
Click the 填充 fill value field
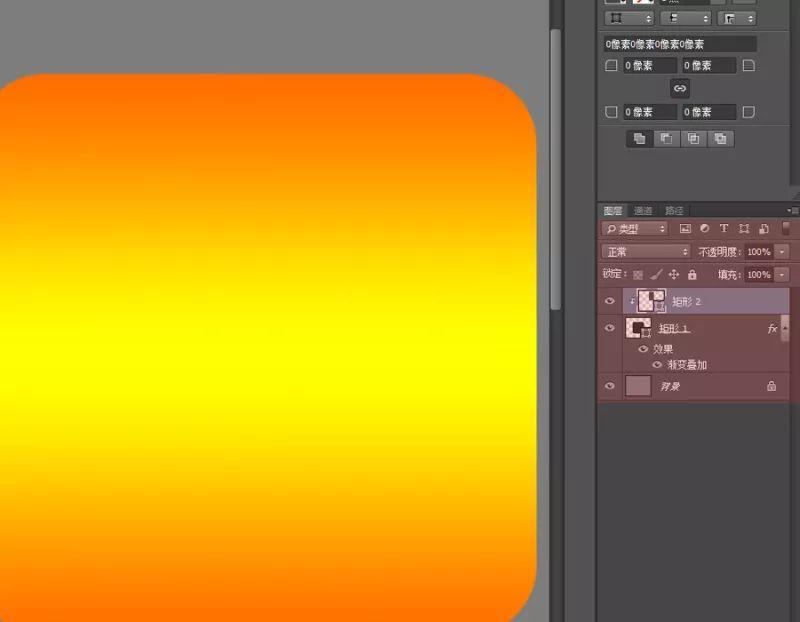click(x=759, y=275)
